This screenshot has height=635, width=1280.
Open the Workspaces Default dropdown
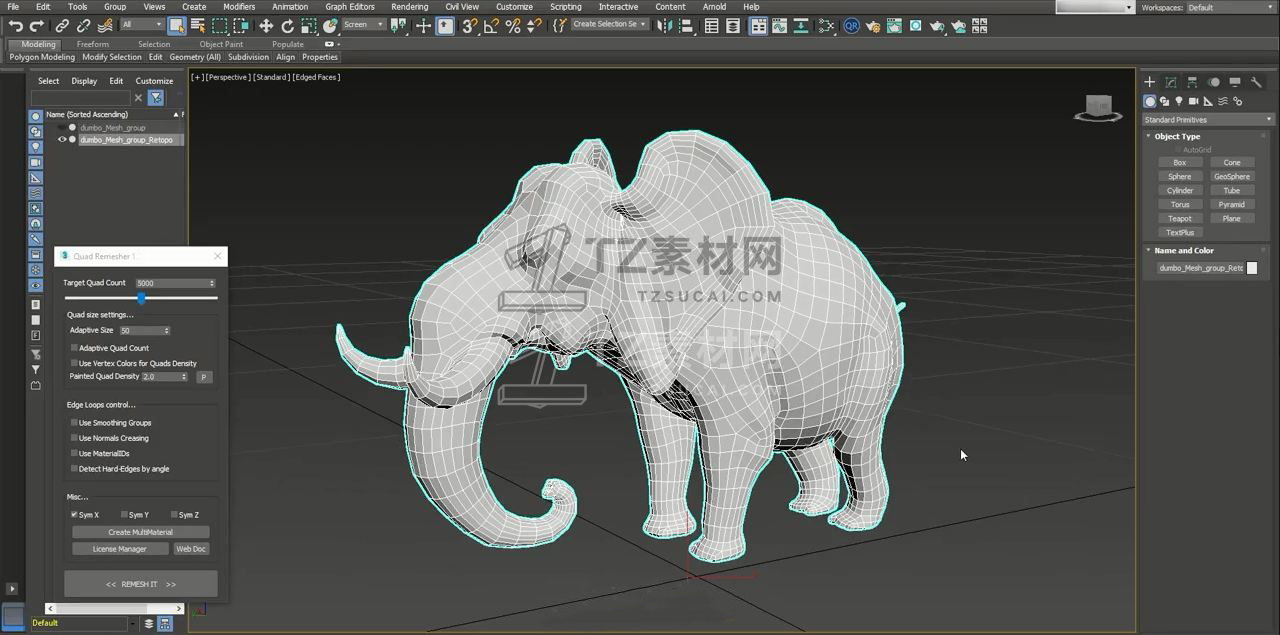tap(1230, 8)
